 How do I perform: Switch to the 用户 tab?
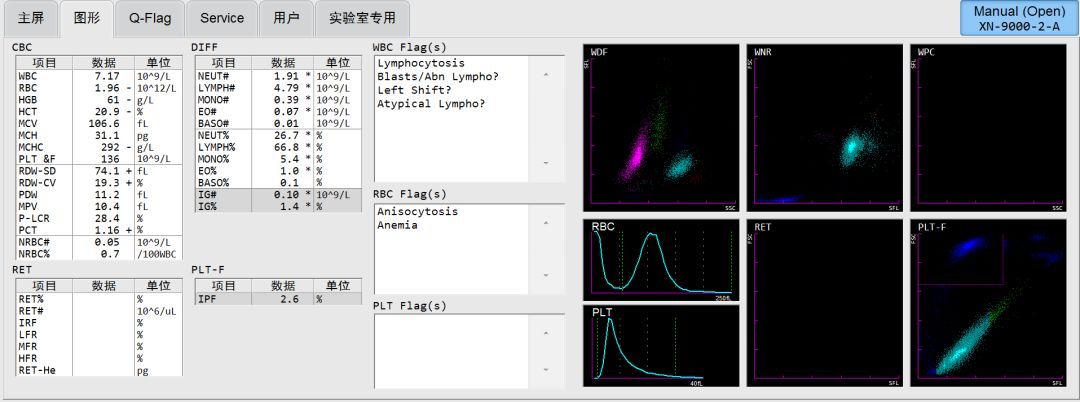click(x=287, y=19)
